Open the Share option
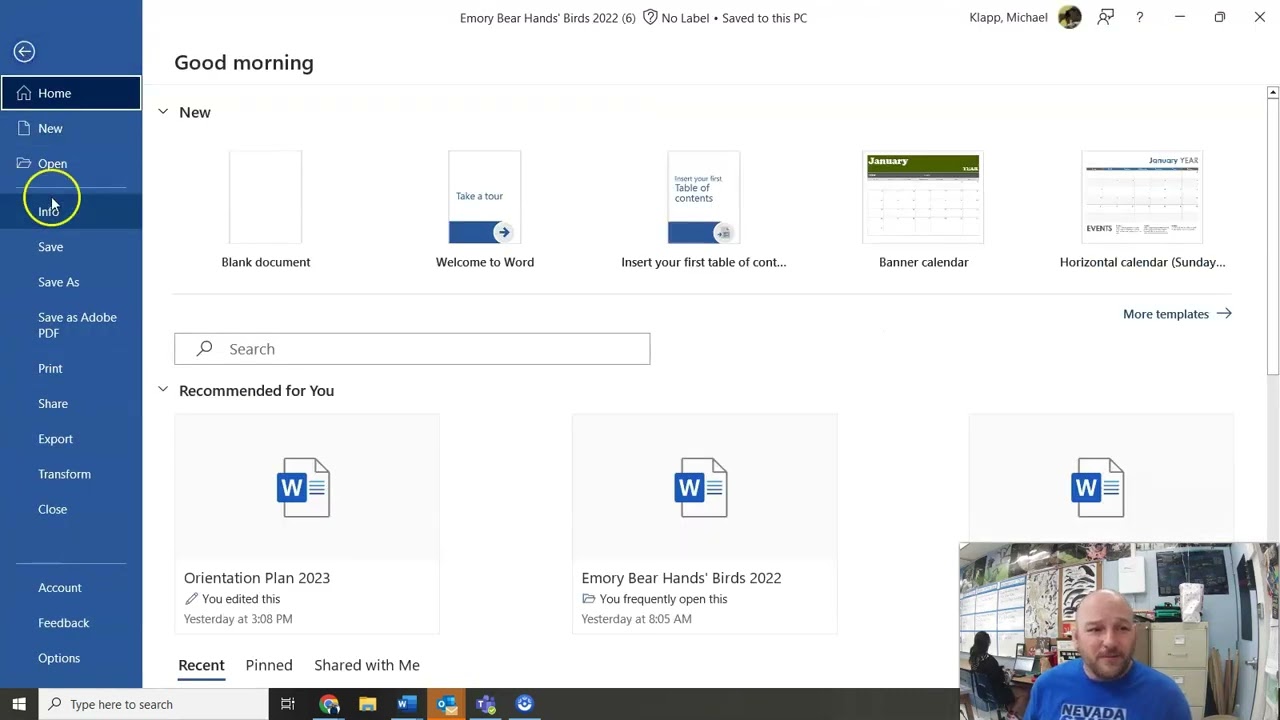 click(x=71, y=404)
